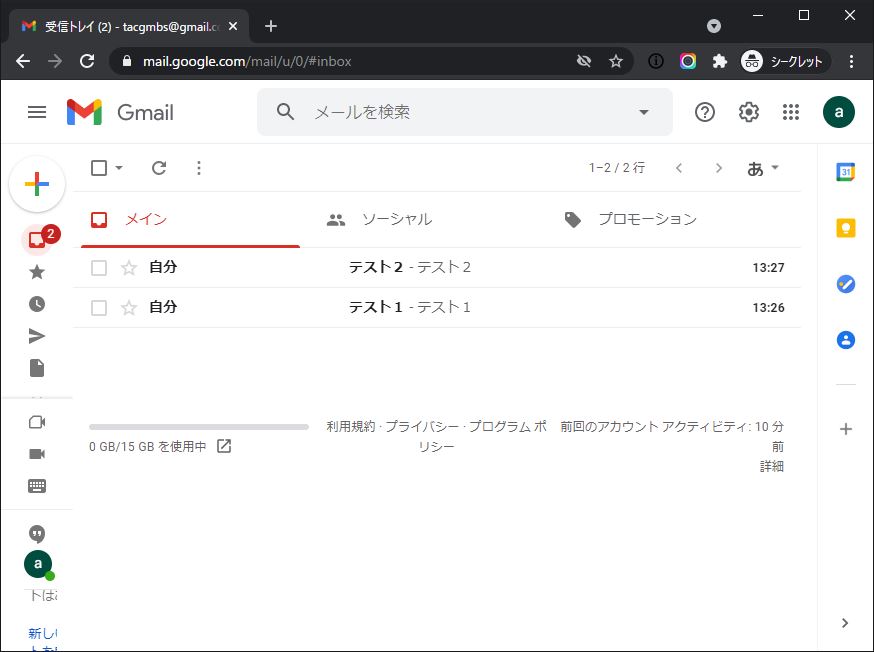
Task: Open Google Tasks in side panel
Action: pyautogui.click(x=845, y=284)
